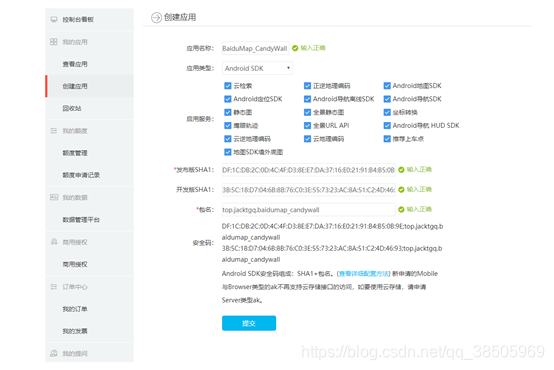The image size is (554, 370).
Task: Click the monitor icon beside 控制台看板
Action: [54, 19]
